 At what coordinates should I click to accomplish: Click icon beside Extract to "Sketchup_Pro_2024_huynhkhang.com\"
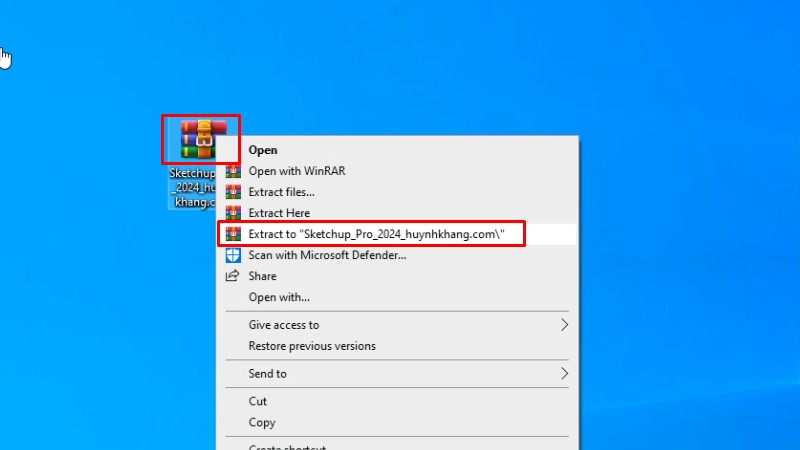point(233,234)
